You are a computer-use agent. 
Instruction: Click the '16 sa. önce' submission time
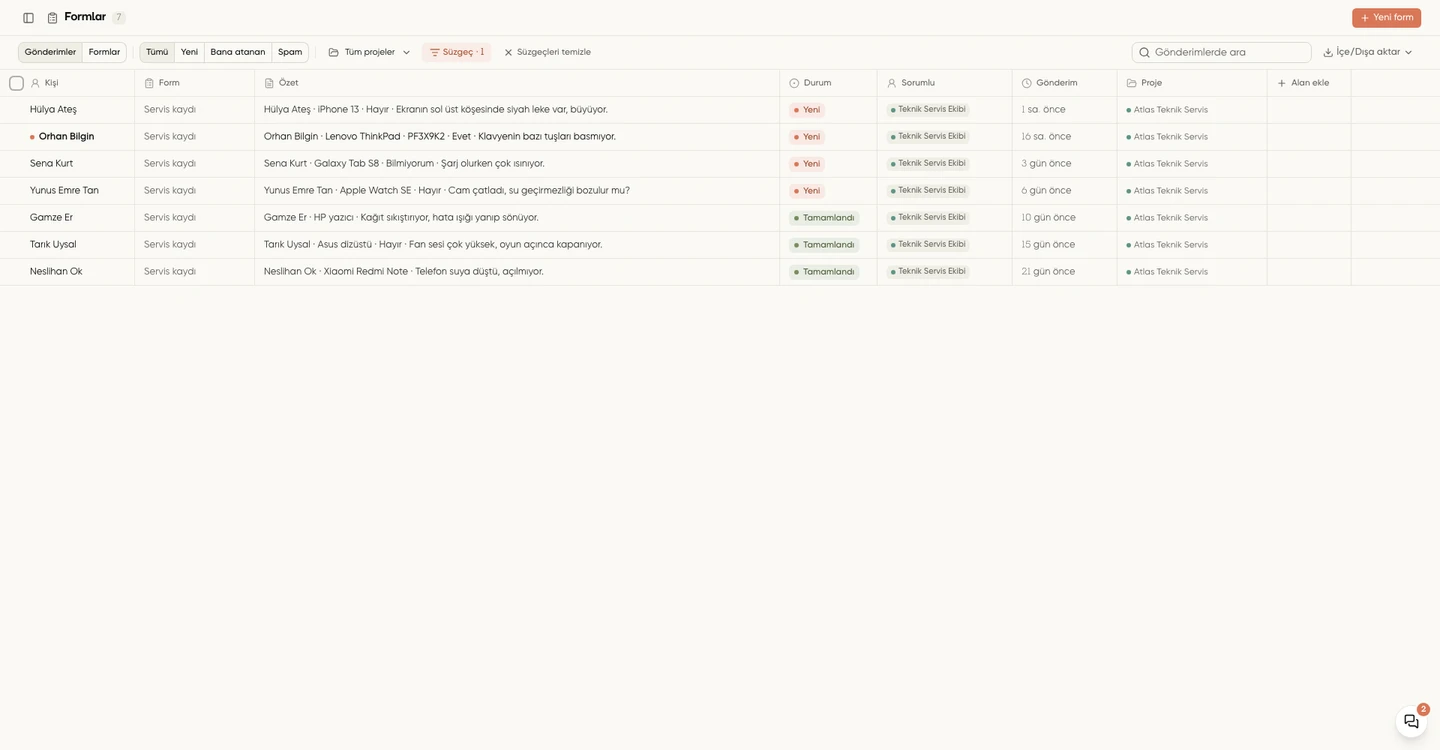point(1046,137)
